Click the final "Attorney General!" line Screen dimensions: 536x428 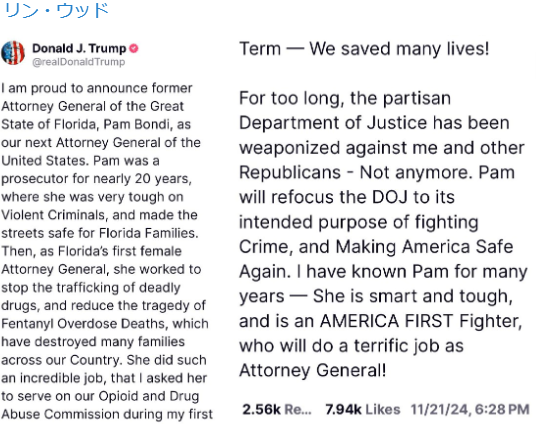(313, 371)
